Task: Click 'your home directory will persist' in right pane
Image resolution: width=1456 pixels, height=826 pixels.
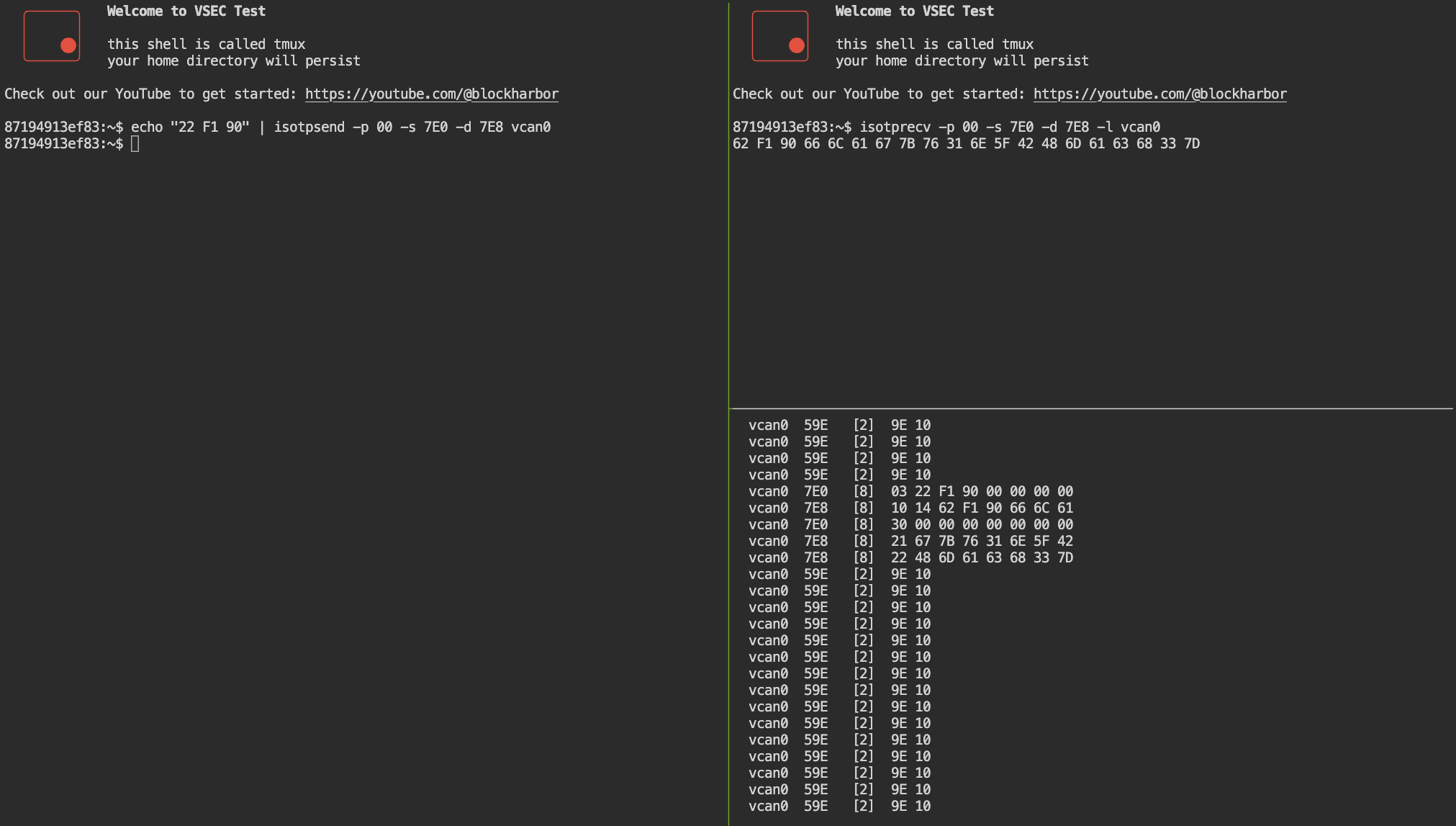Action: pyautogui.click(x=962, y=61)
